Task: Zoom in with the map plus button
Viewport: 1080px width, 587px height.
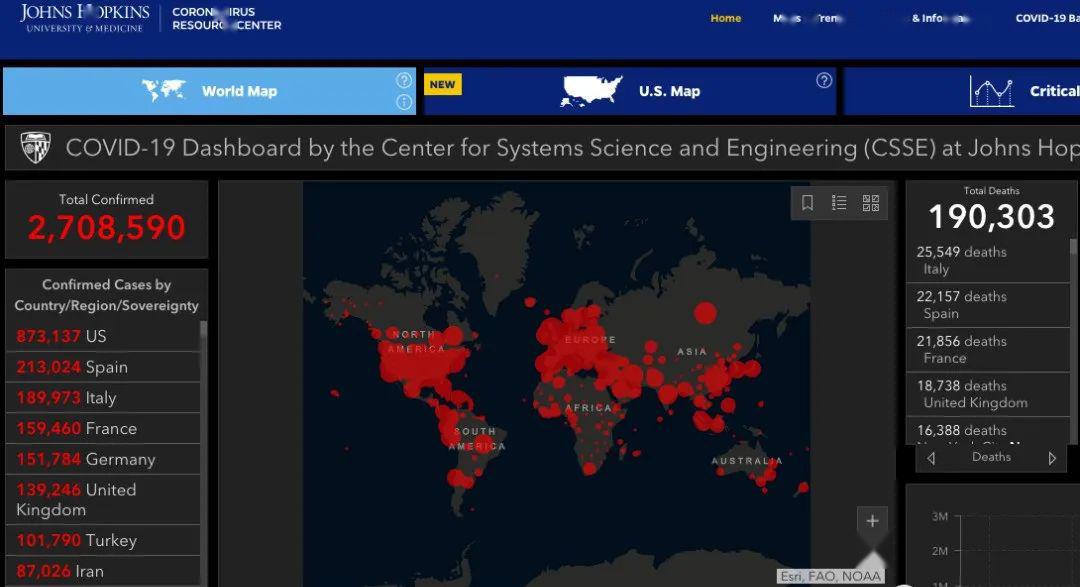Action: coord(872,521)
